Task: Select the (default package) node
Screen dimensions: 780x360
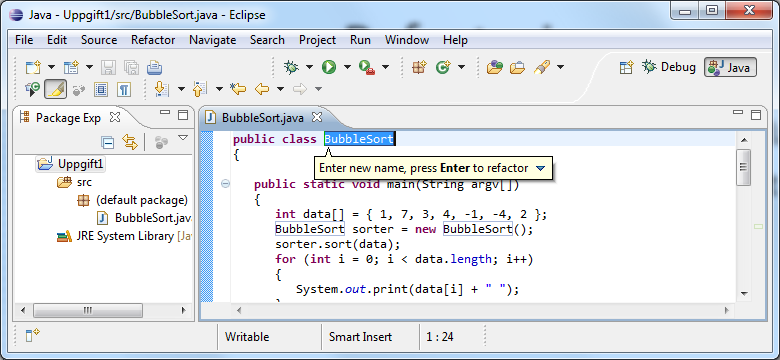Action: tap(133, 200)
